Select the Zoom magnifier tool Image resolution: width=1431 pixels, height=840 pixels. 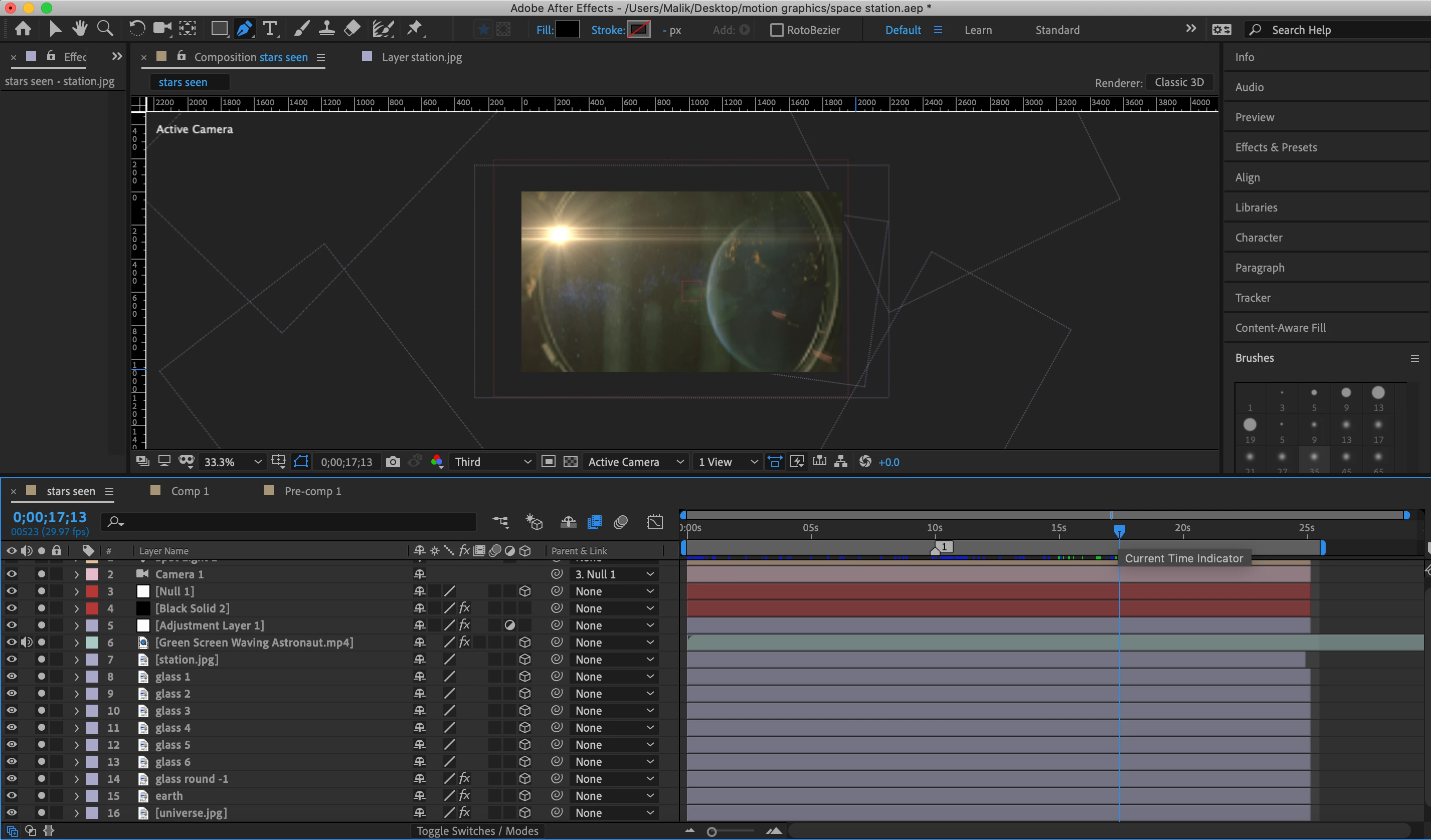[105, 29]
